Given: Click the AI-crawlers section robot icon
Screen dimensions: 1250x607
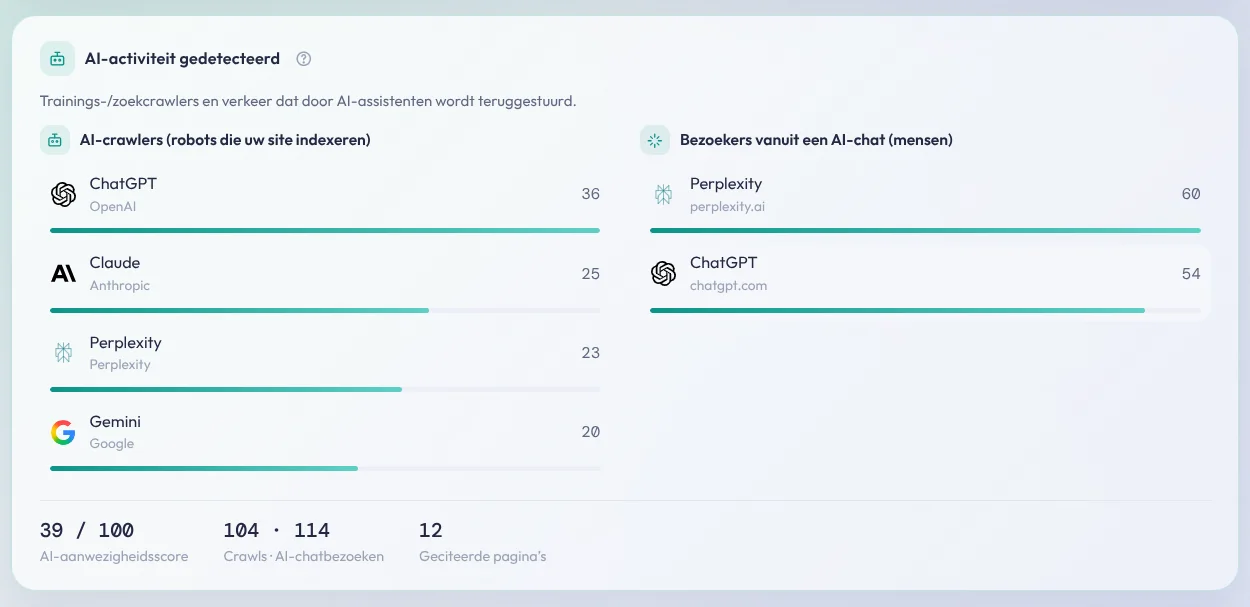Looking at the screenshot, I should pyautogui.click(x=55, y=140).
